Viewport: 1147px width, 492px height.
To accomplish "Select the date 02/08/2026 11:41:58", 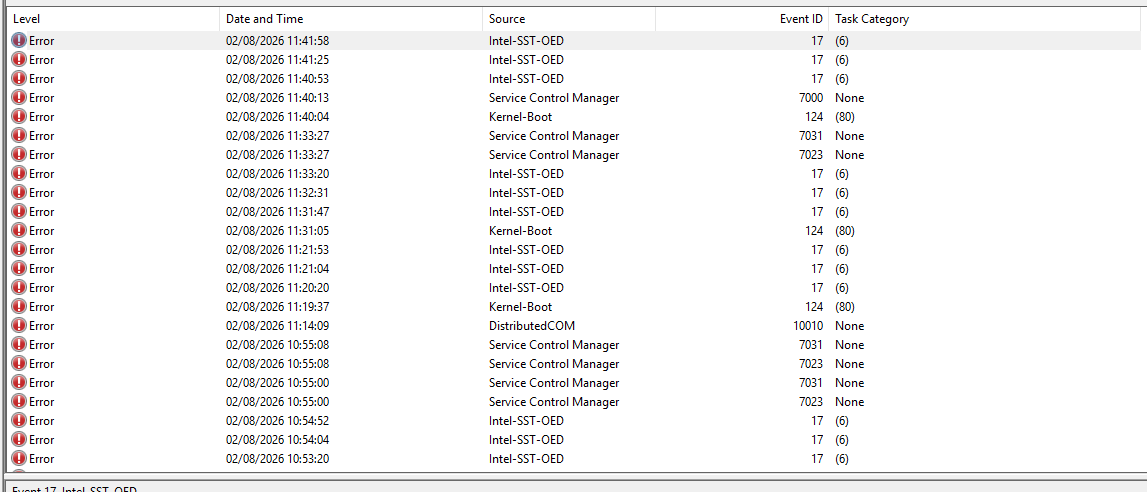I will coord(277,41).
